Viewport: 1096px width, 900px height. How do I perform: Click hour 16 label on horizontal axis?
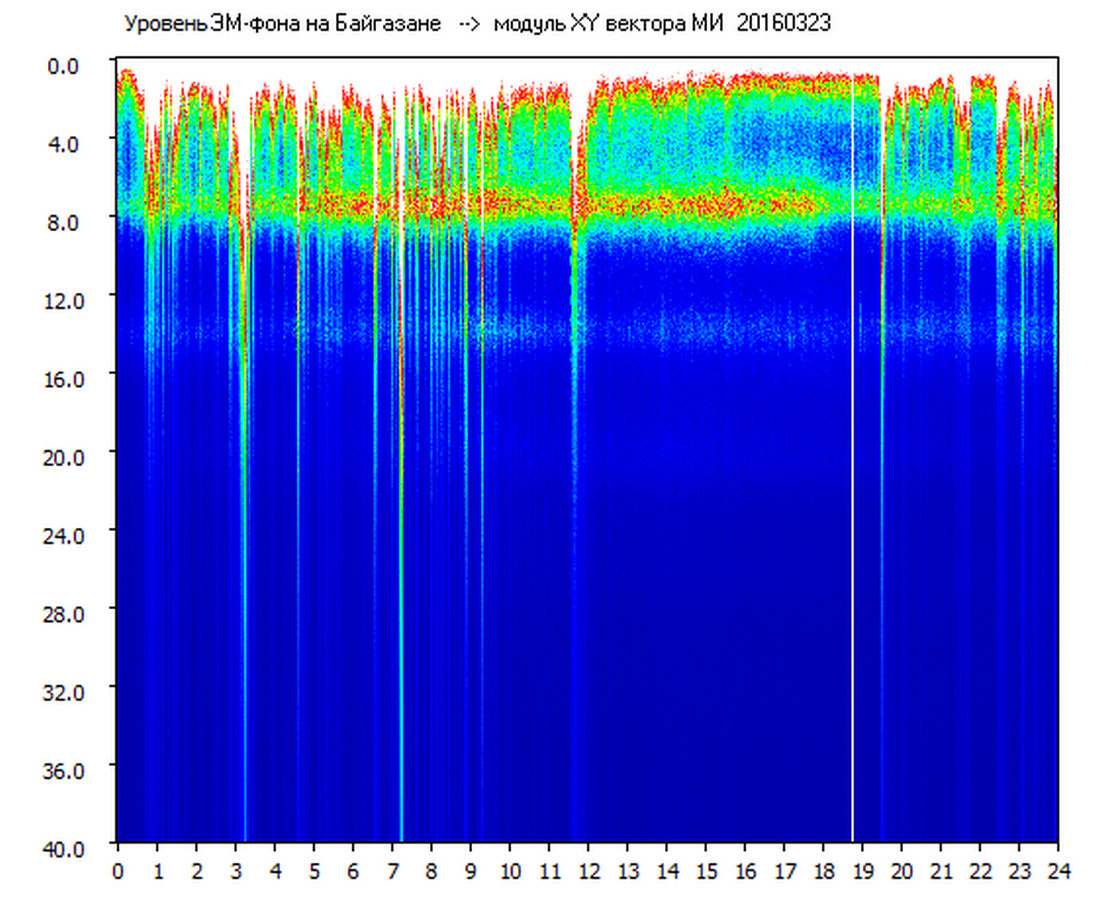point(745,871)
